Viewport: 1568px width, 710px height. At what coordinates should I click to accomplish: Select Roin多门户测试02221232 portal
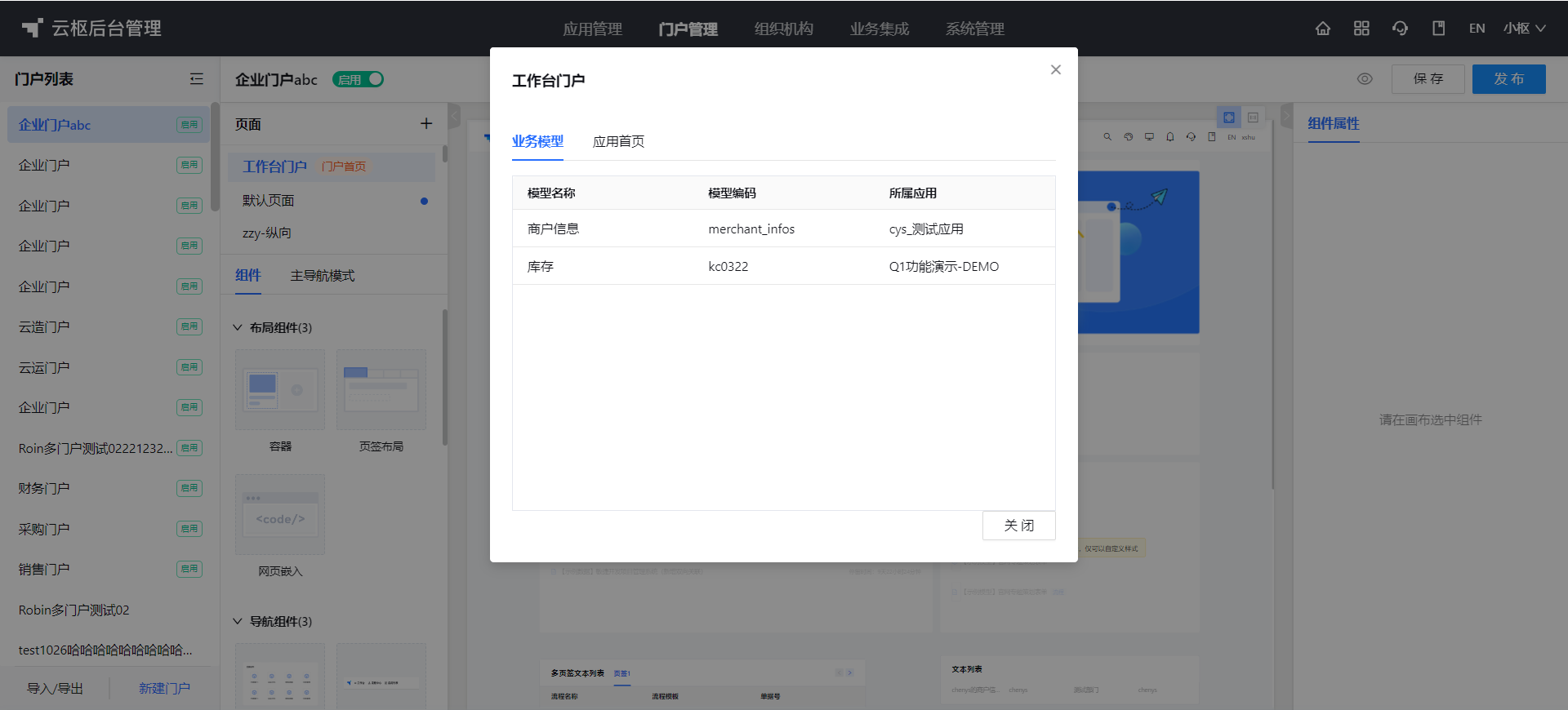coord(109,448)
